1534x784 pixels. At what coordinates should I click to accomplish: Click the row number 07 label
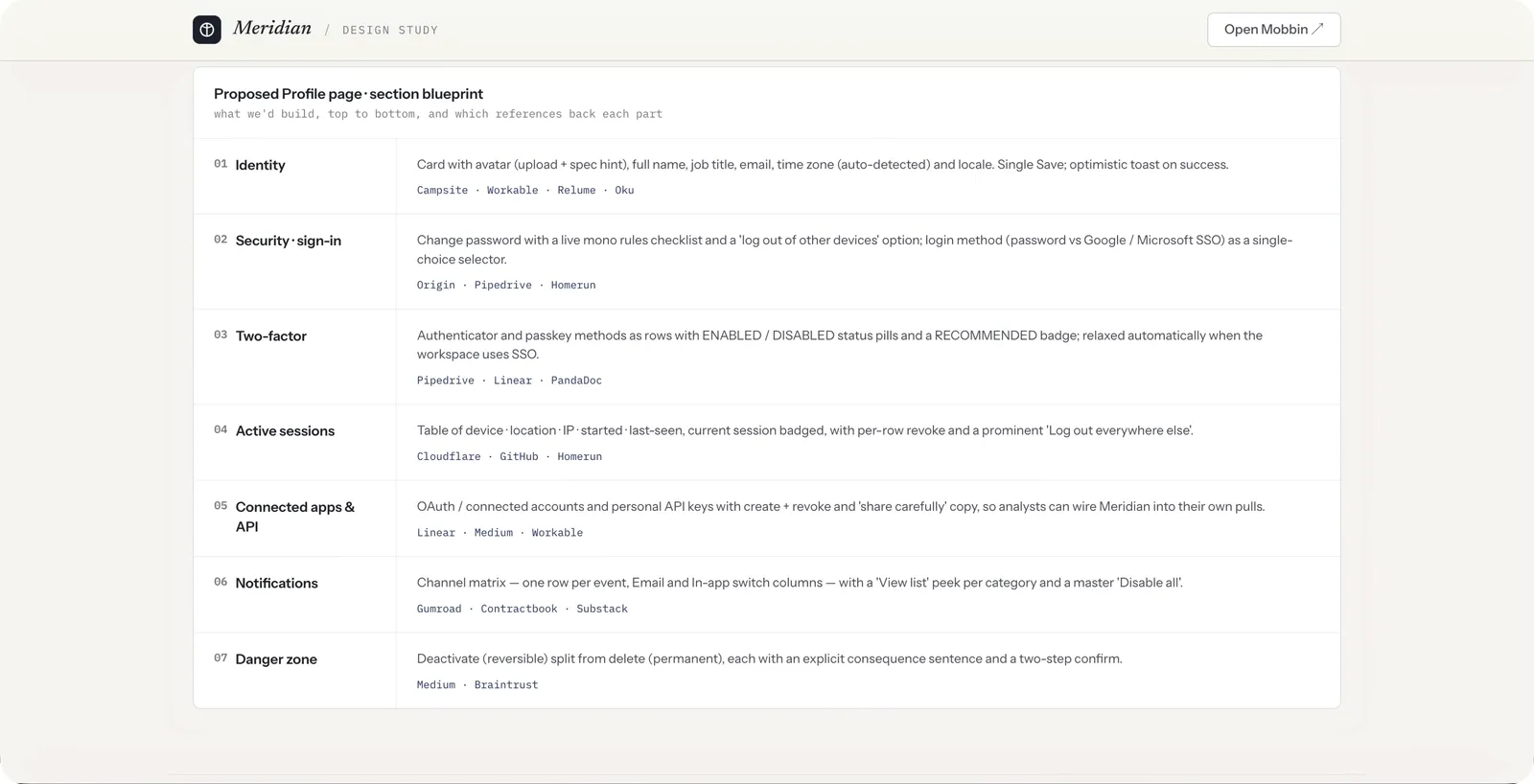click(221, 658)
